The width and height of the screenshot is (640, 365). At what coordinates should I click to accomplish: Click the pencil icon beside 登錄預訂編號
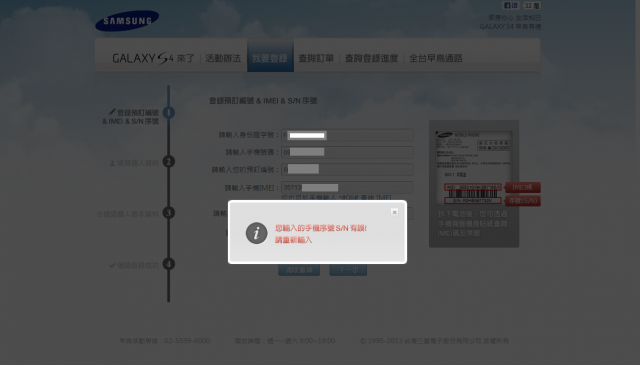pos(112,111)
